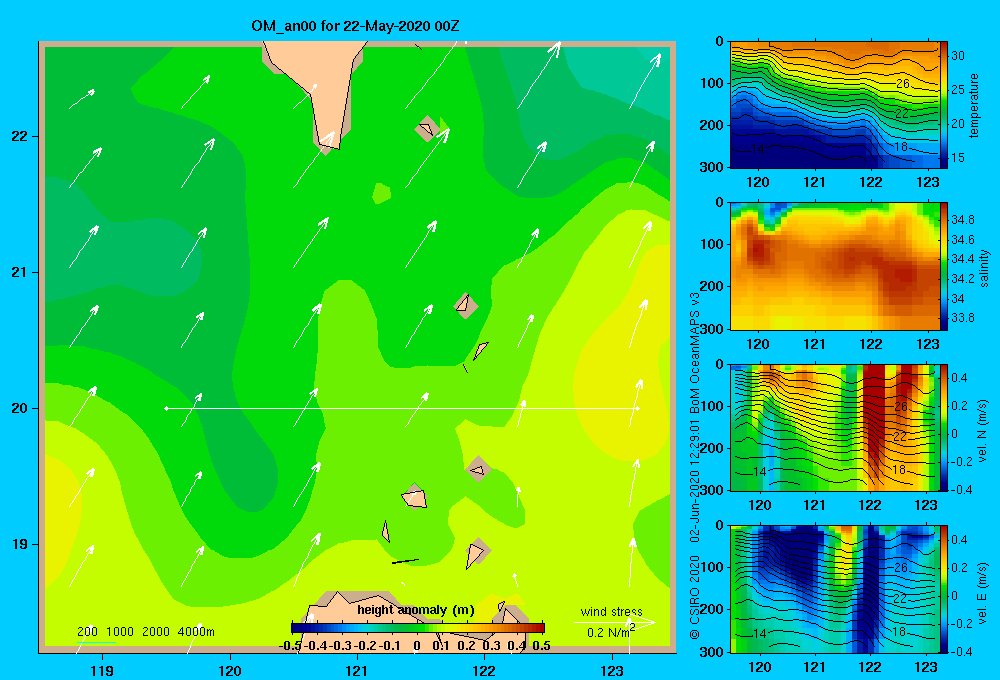Click the '26' isotherm label in temperature panel
Viewport: 1000px width, 680px height.
902,84
